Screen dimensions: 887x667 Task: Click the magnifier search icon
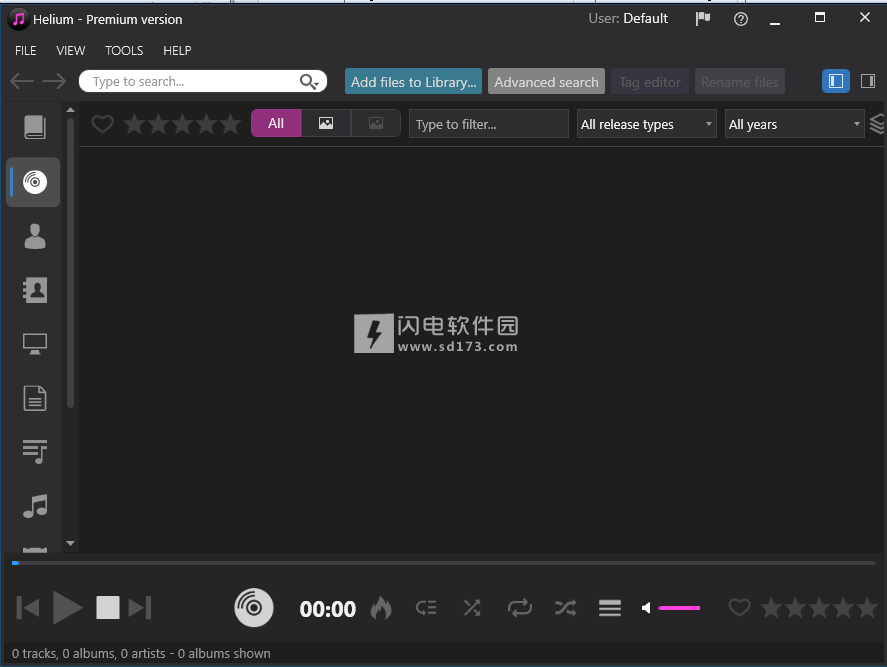pos(307,81)
